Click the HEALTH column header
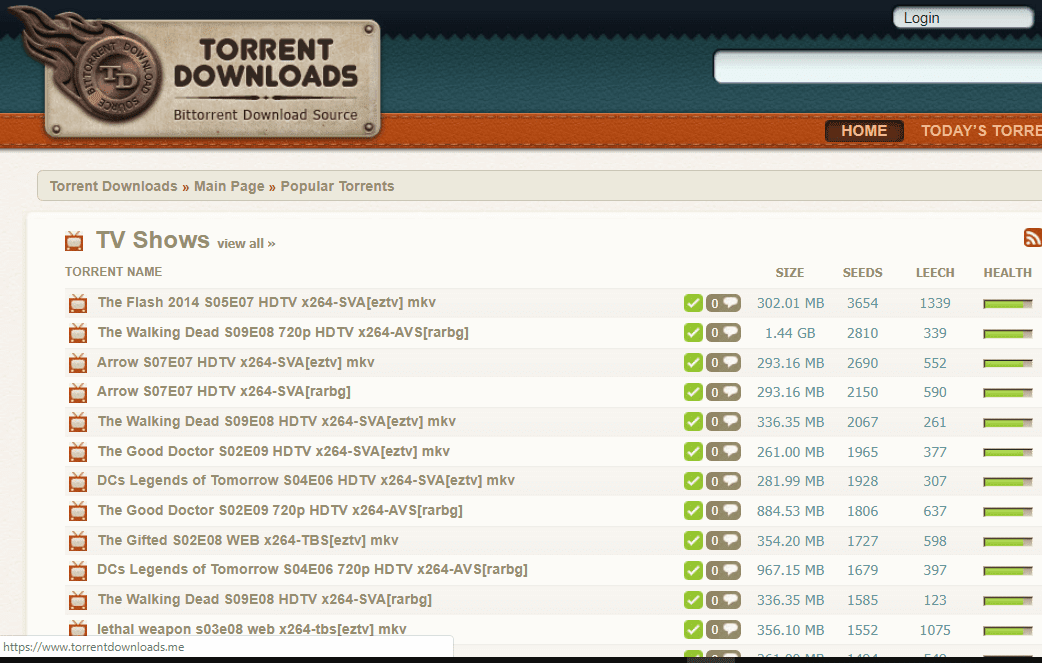 tap(1007, 272)
